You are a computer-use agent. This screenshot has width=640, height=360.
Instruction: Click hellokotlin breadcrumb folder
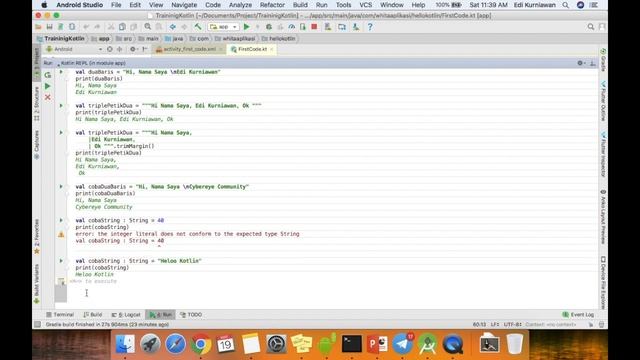[x=279, y=38]
